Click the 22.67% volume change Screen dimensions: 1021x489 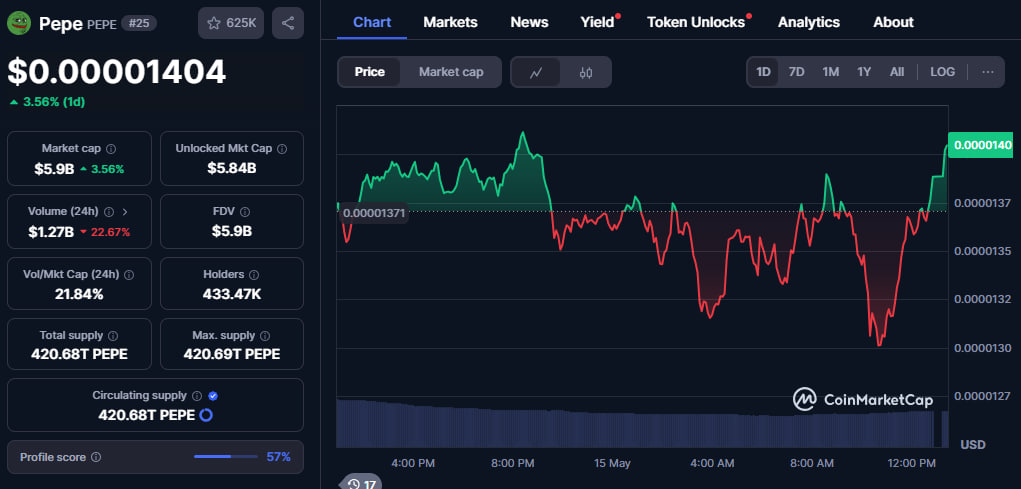tap(110, 232)
